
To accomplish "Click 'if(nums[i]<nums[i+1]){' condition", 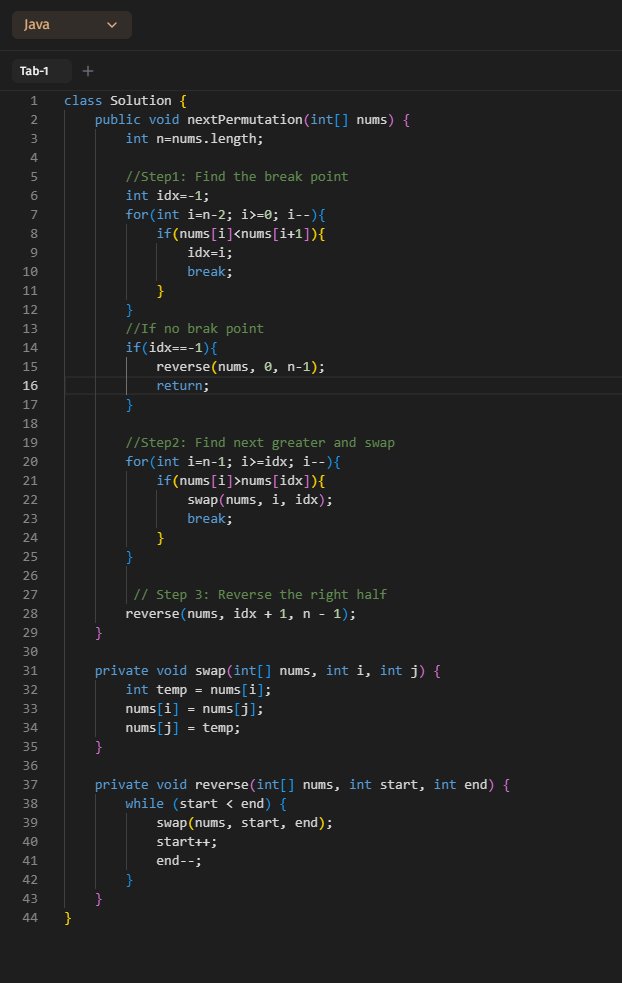I will point(241,233).
